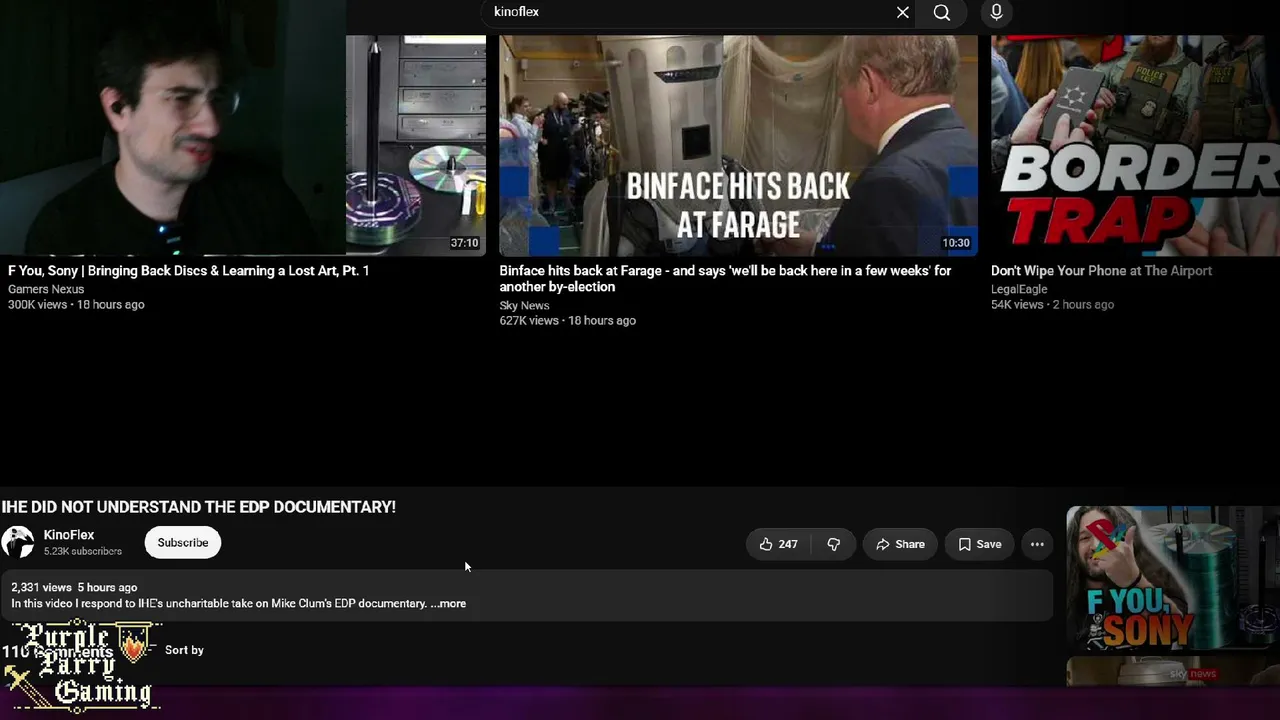Open the discs thumbnail with 37:10 duration
The height and width of the screenshot is (720, 1280).
pos(416,146)
